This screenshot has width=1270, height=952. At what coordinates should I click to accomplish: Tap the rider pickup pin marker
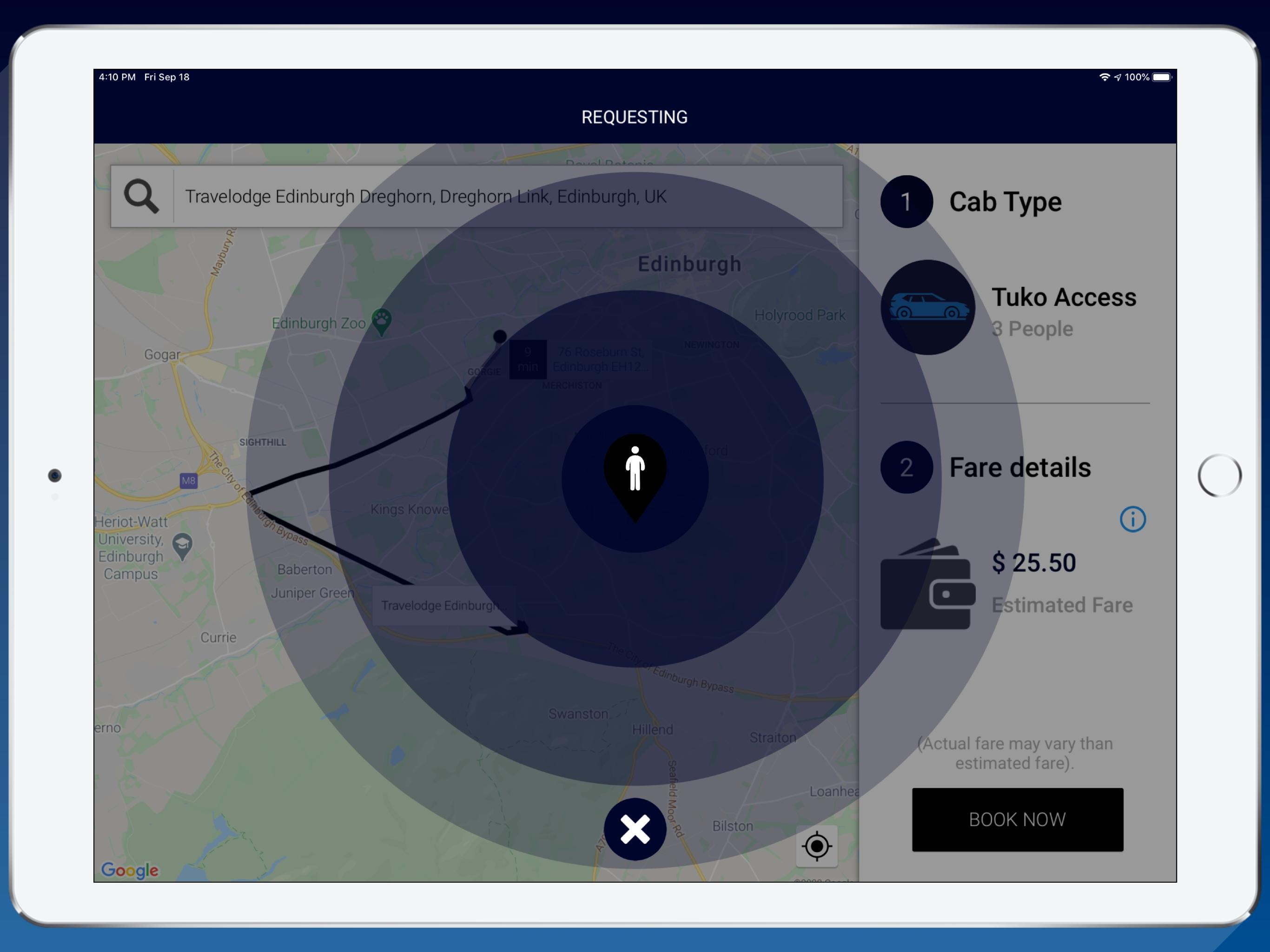coord(635,478)
